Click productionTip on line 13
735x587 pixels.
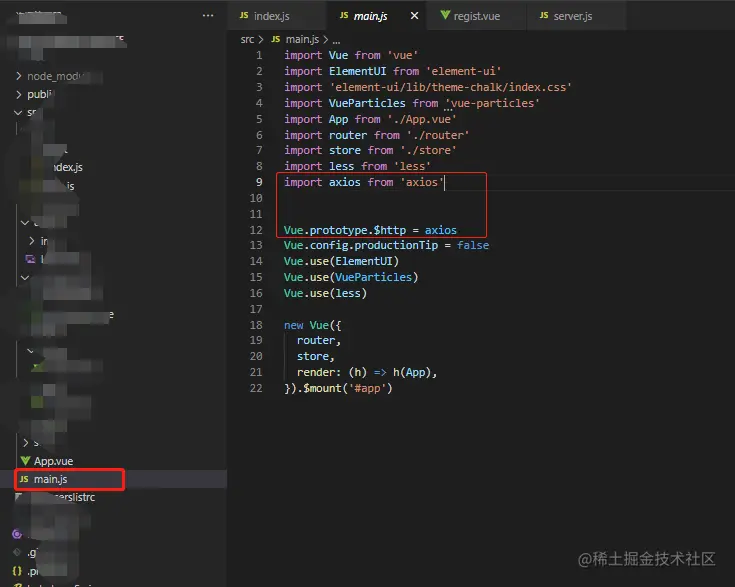[396, 245]
